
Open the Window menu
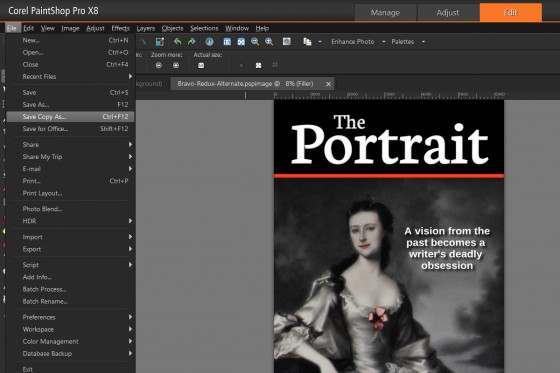tap(237, 28)
